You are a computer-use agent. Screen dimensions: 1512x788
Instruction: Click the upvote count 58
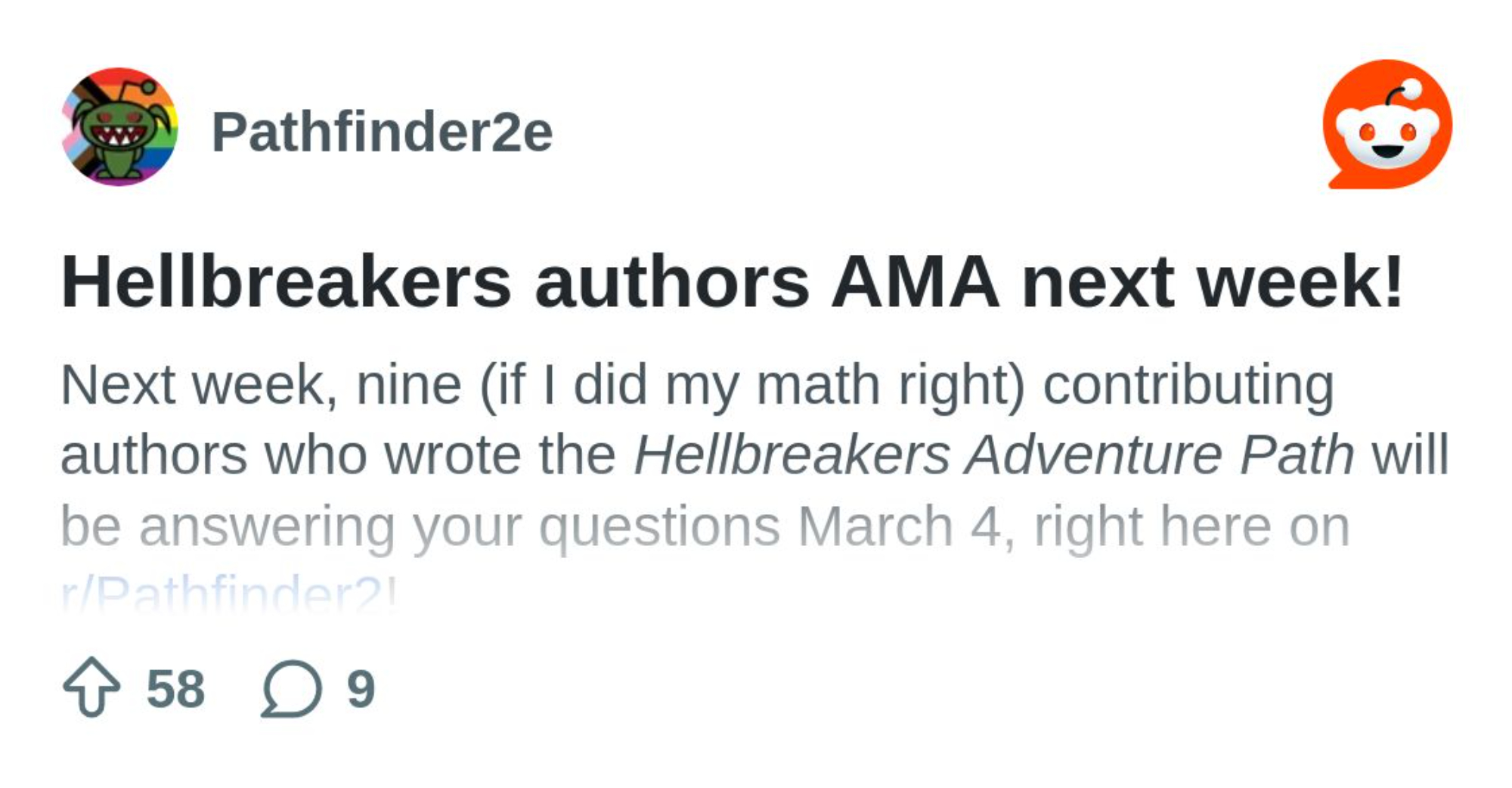coord(175,689)
